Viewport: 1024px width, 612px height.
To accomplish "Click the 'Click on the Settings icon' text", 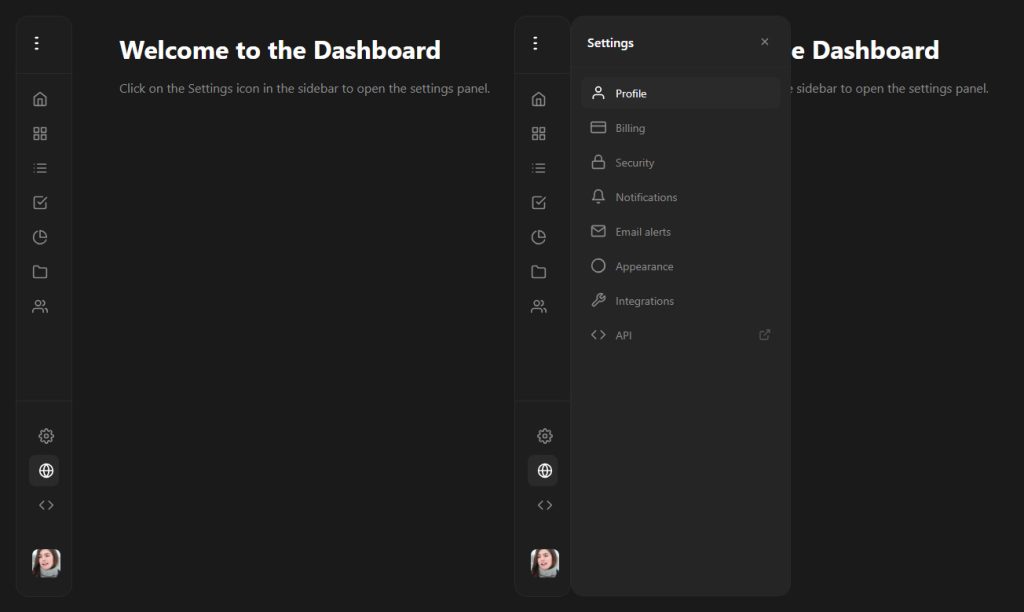I will point(305,88).
